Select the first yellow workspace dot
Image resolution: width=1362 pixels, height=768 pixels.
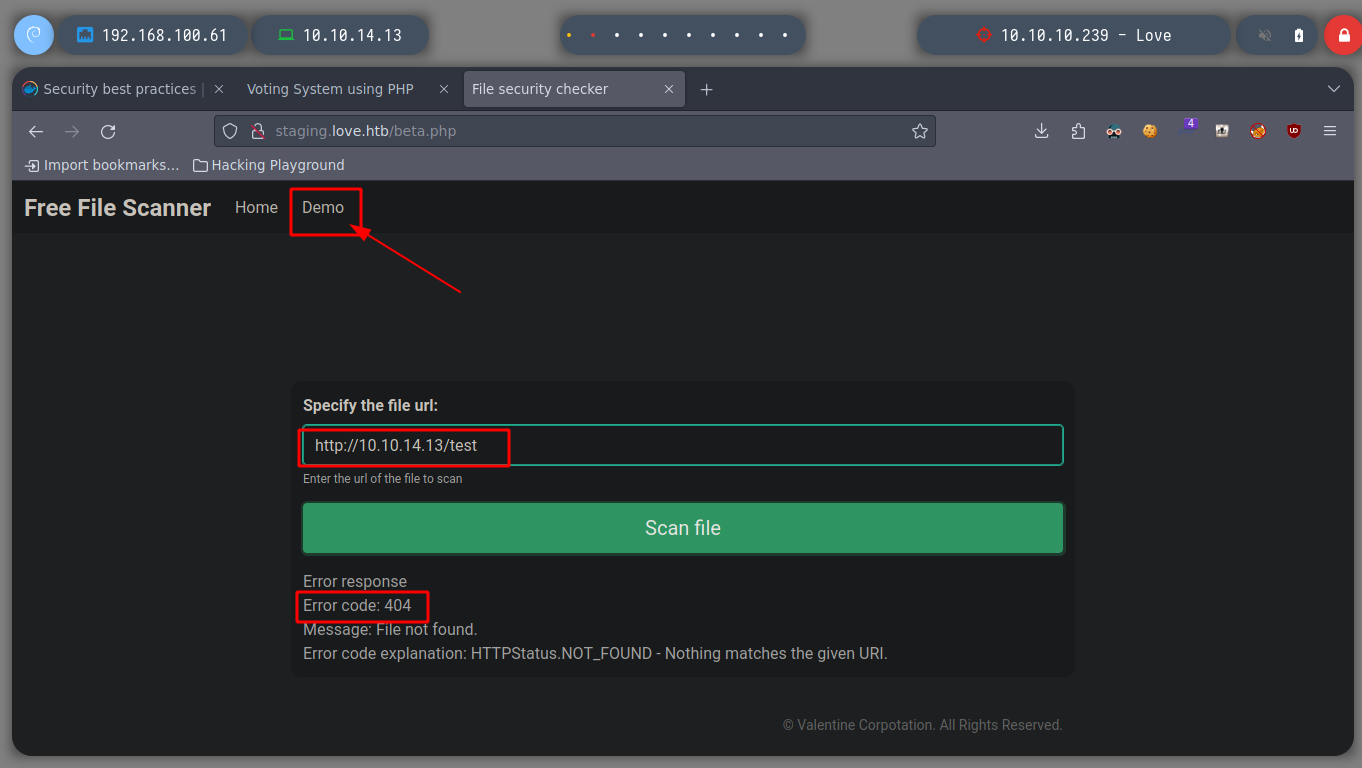tap(569, 35)
